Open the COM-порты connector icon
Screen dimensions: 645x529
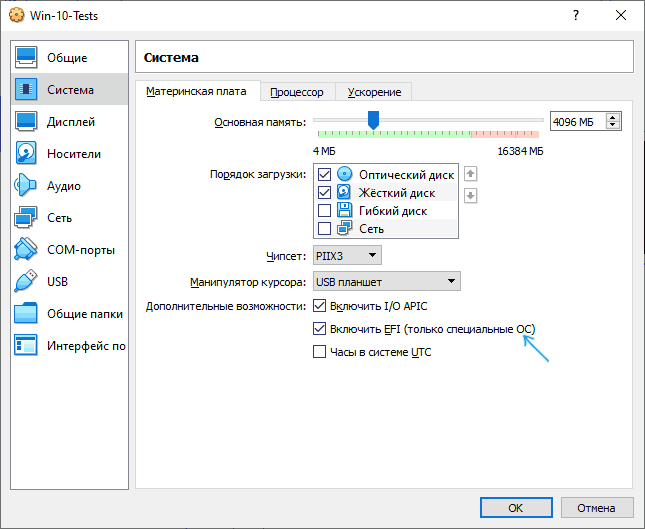(26, 250)
